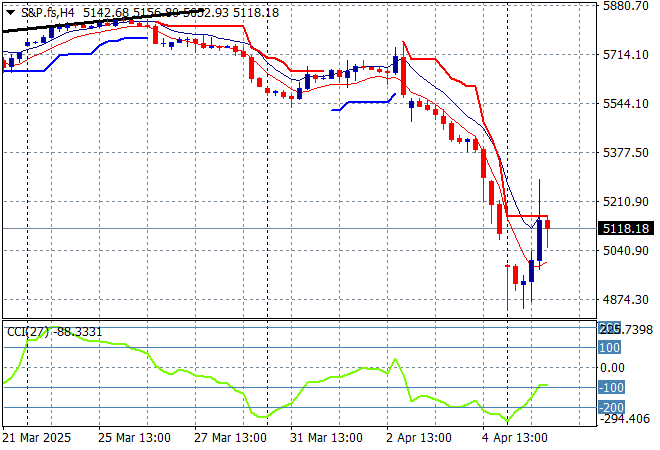Click the 27 Mar 13:00 time label

point(230,438)
